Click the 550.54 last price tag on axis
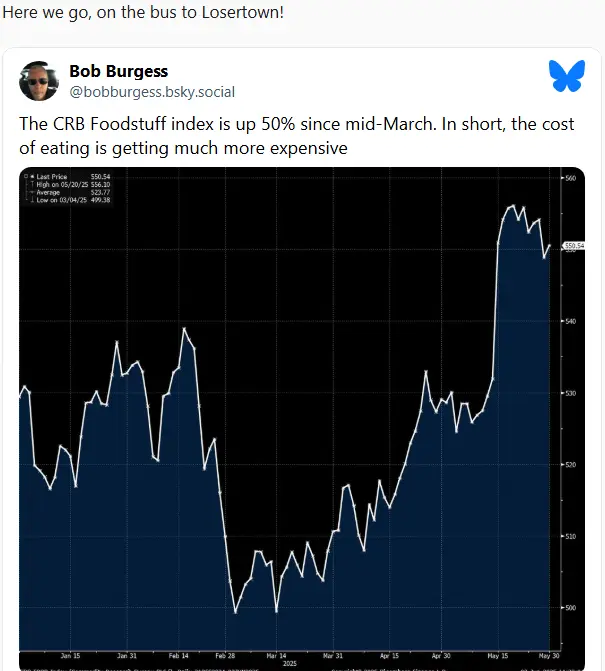The height and width of the screenshot is (671, 605). click(574, 245)
